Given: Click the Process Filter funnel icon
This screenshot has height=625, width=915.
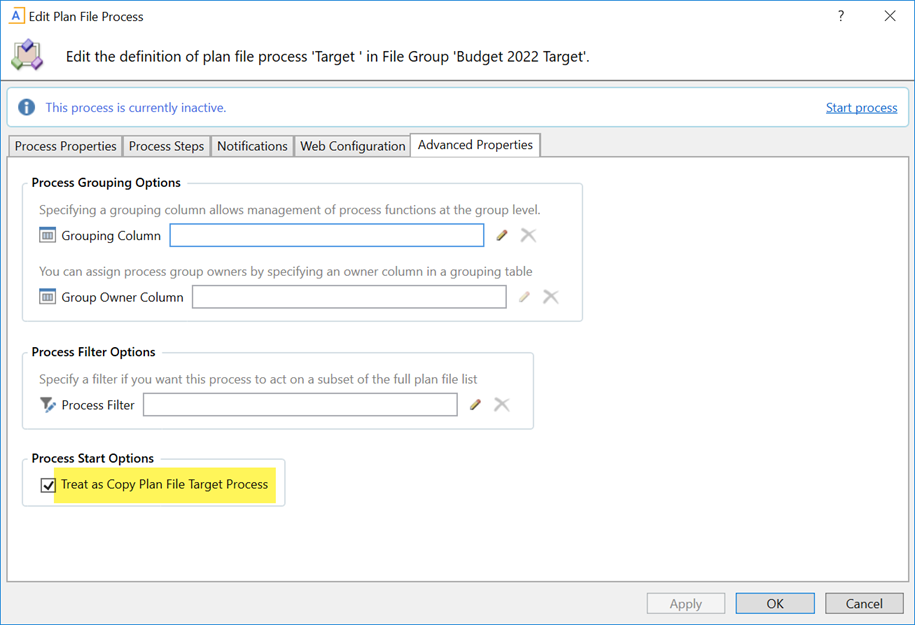Looking at the screenshot, I should click(48, 405).
